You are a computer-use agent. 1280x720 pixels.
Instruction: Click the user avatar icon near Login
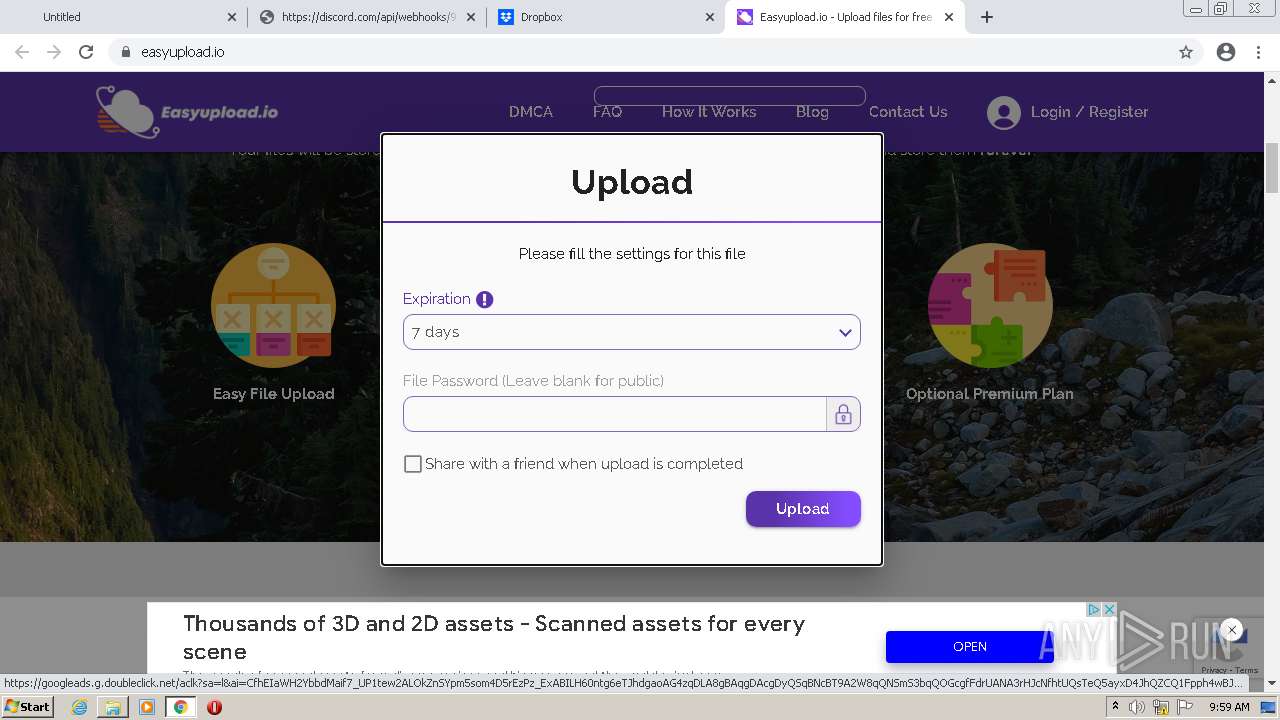(1003, 112)
